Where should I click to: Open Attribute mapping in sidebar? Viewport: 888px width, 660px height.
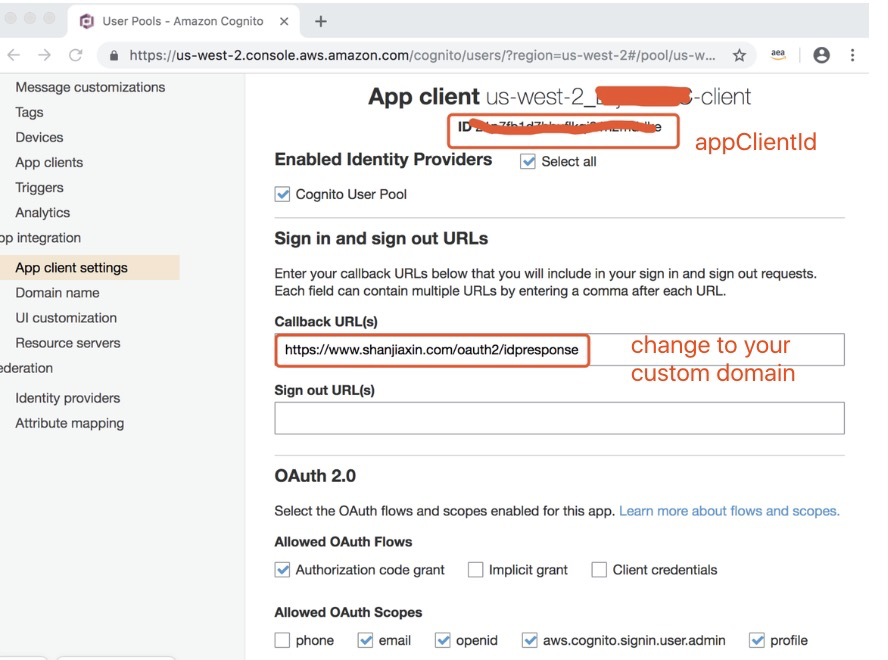tap(70, 423)
